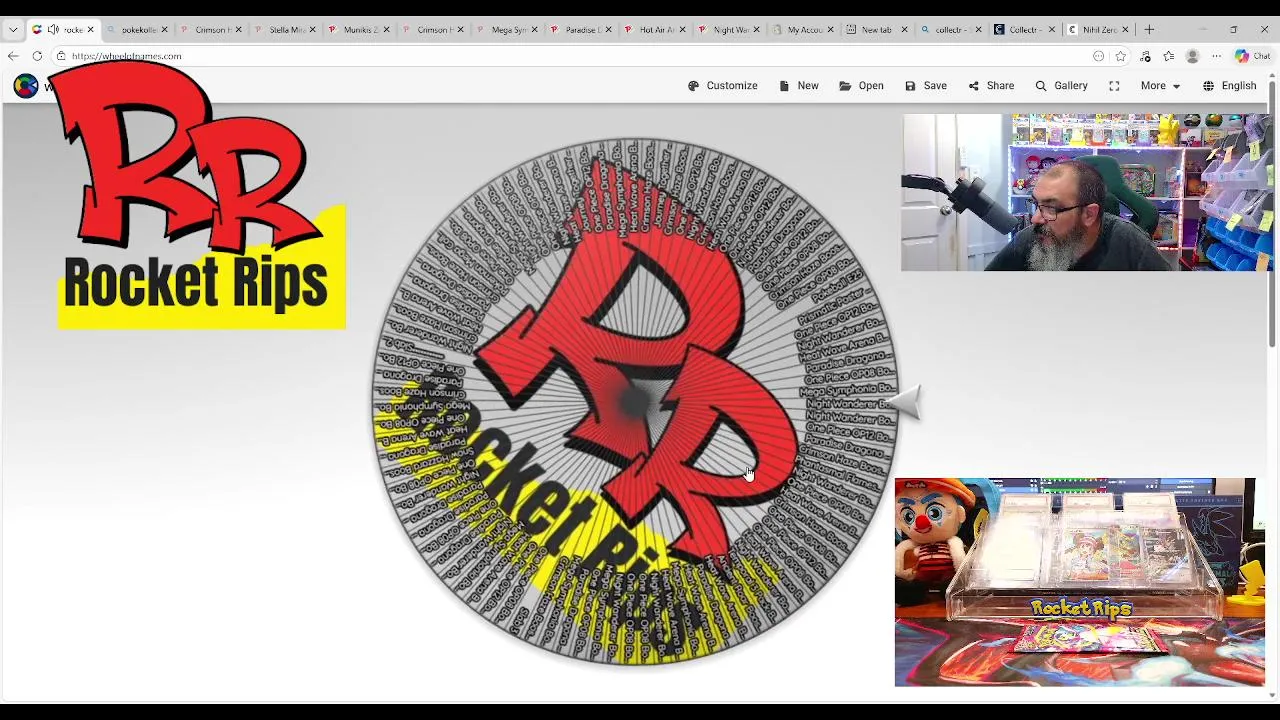
Task: Switch to the Mega Sym tab
Action: click(507, 30)
